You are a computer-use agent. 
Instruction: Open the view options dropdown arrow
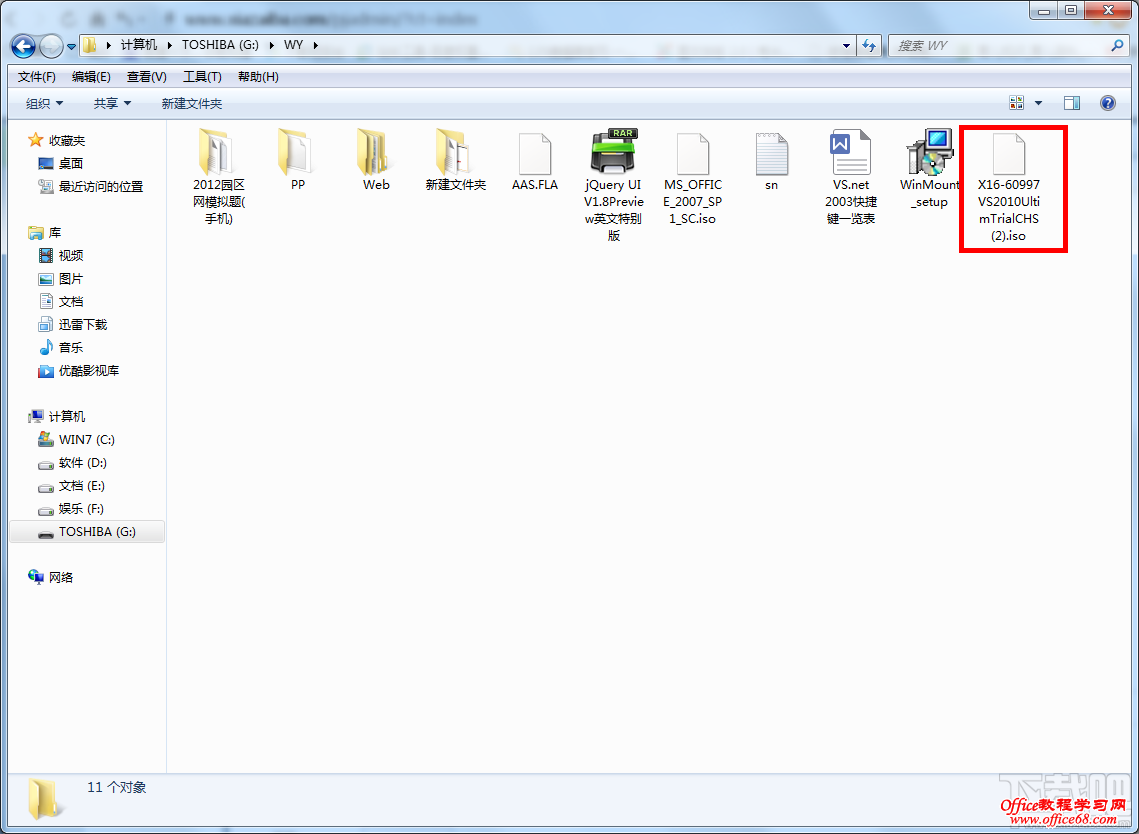(1038, 103)
